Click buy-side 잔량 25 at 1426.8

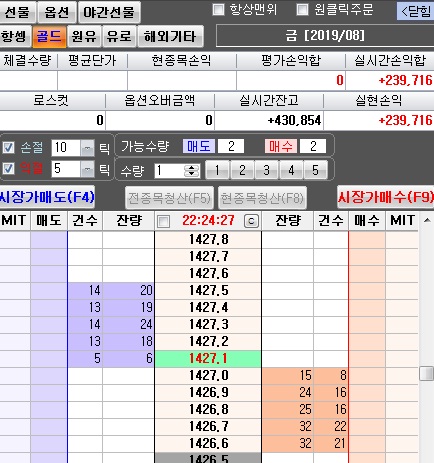click(287, 410)
